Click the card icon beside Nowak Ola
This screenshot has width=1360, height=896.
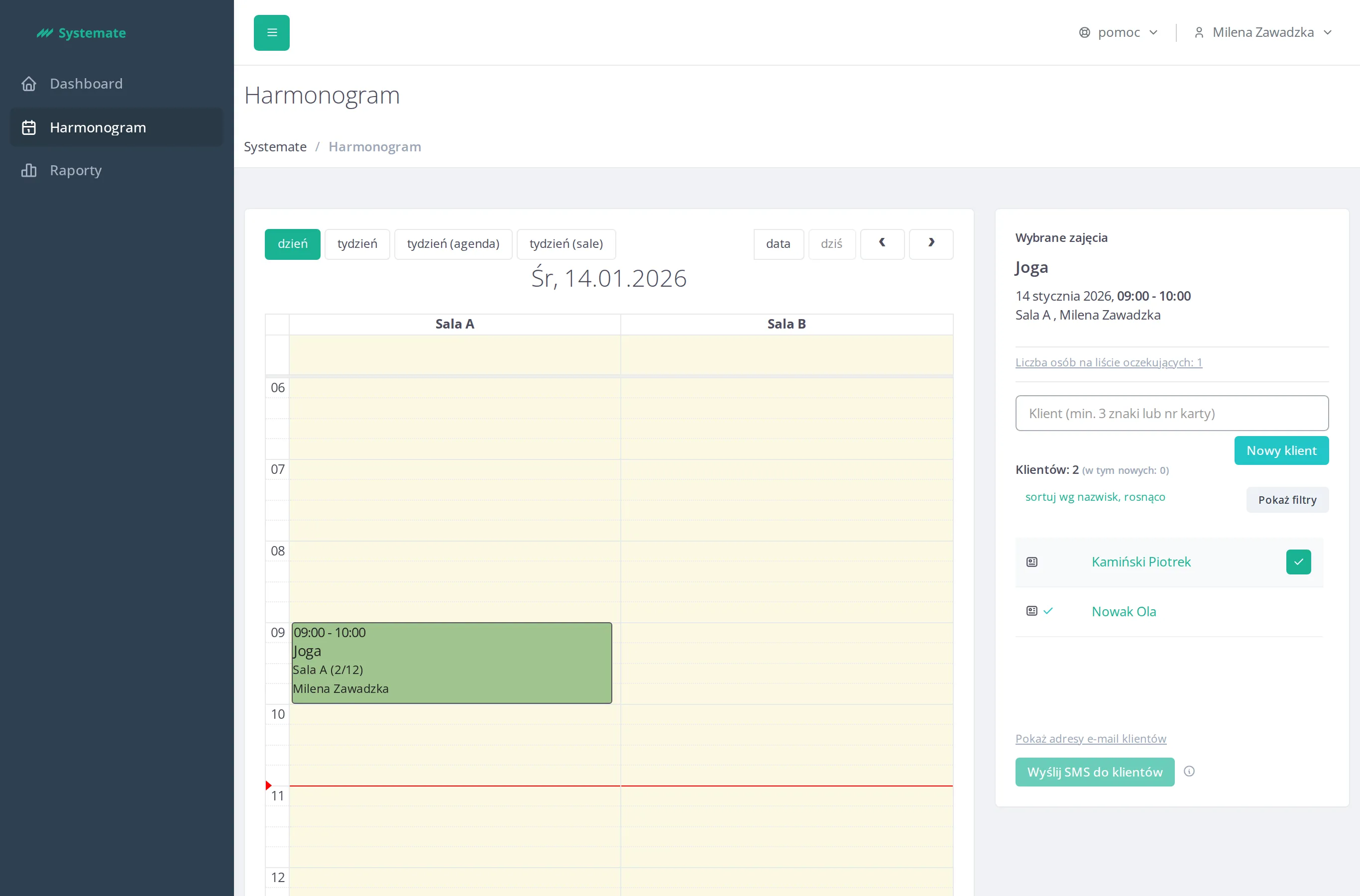1031,611
